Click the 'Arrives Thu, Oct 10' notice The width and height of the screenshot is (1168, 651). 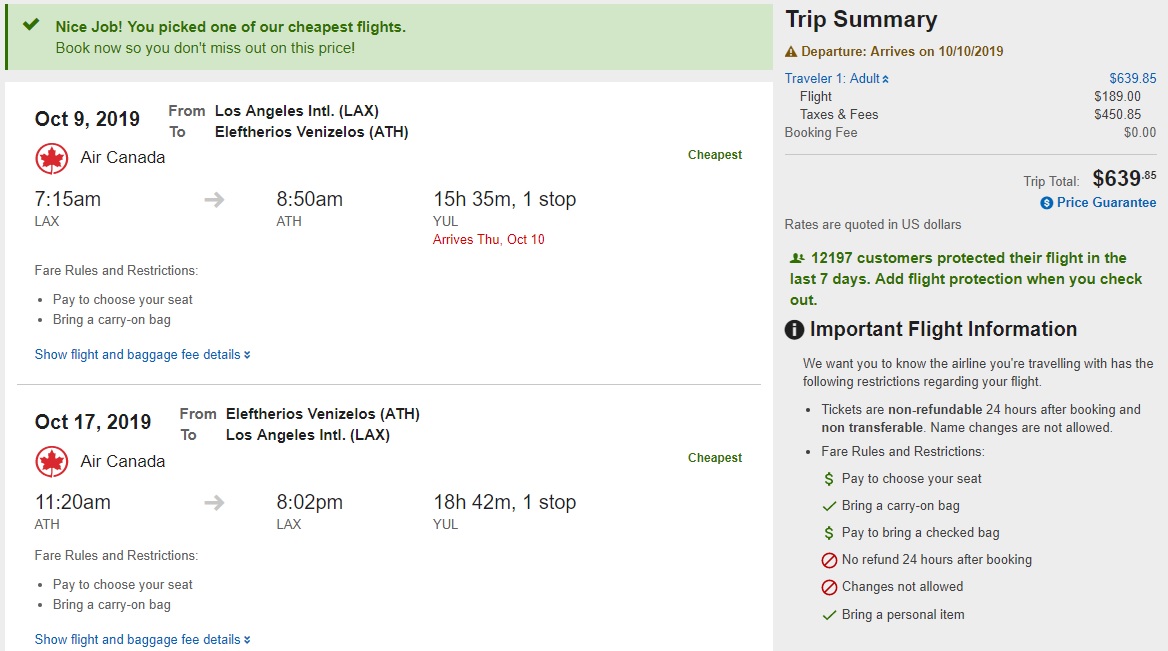(488, 240)
